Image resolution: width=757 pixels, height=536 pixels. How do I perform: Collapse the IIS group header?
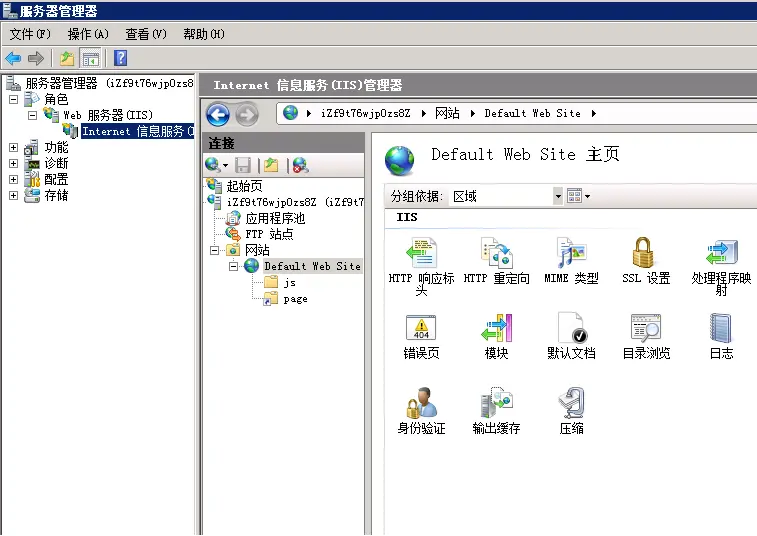pyautogui.click(x=407, y=217)
